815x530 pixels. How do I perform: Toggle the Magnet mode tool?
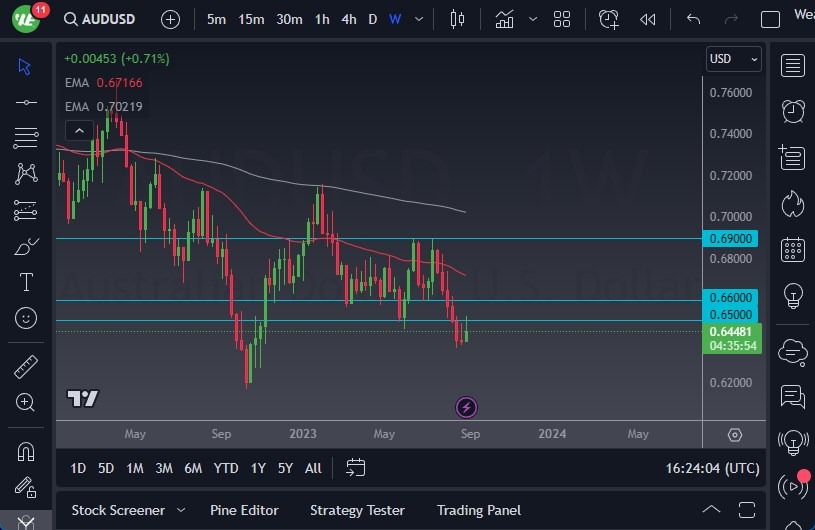(26, 451)
